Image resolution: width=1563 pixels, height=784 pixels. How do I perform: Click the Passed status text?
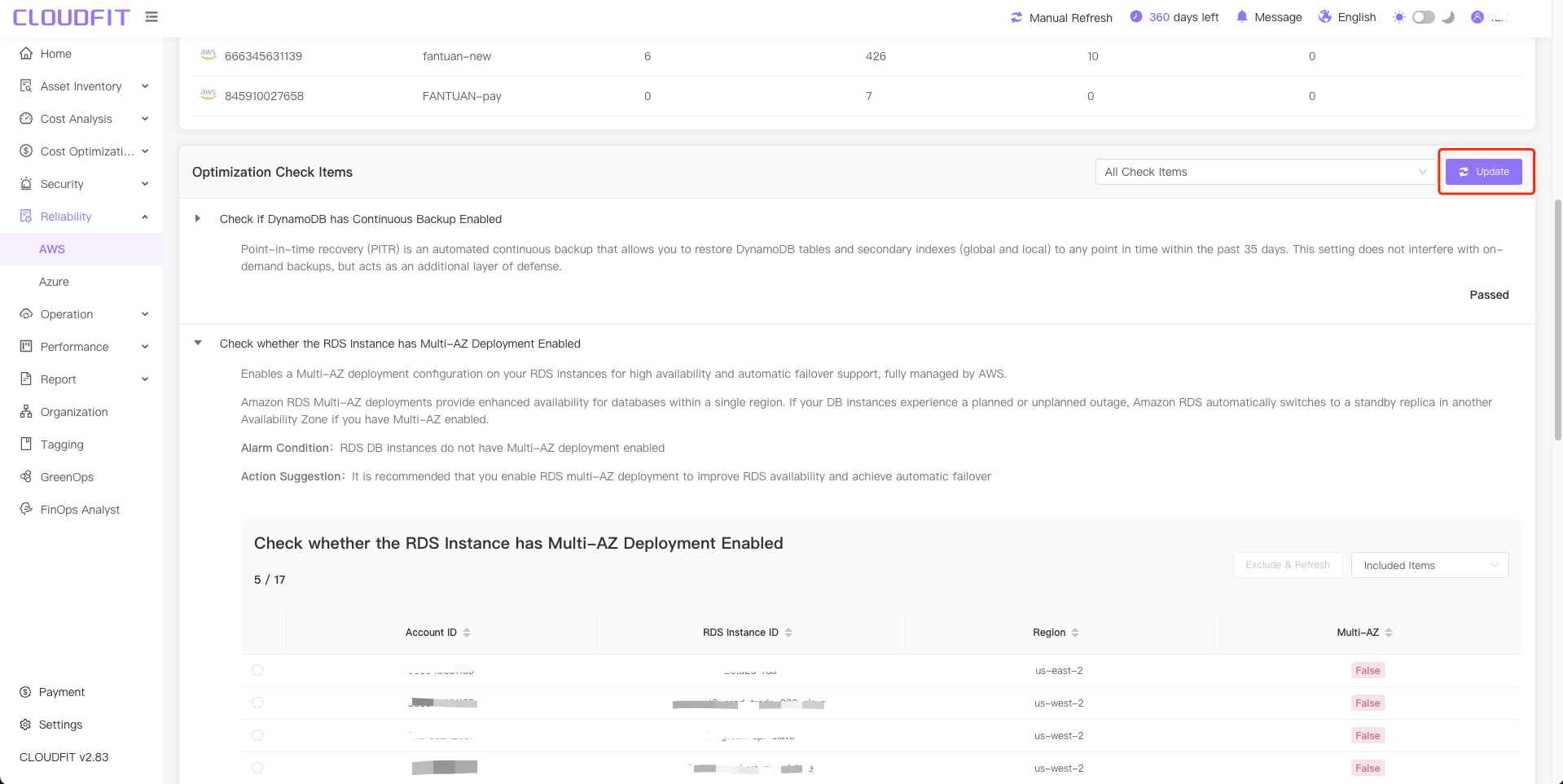(1489, 295)
